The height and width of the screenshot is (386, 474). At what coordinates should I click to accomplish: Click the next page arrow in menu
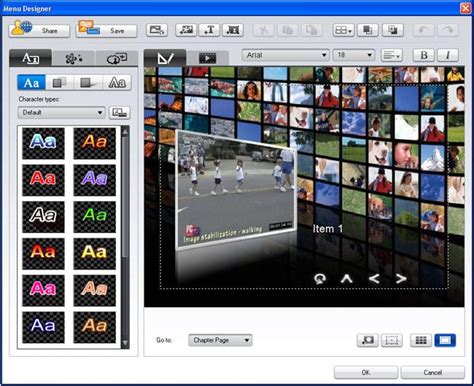tap(401, 278)
